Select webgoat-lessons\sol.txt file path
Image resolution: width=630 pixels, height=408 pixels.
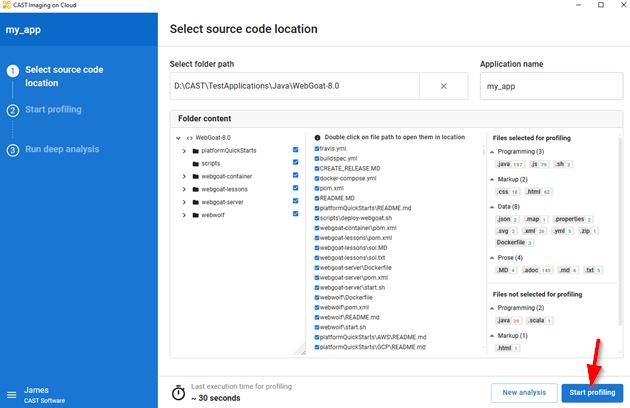(x=352, y=258)
